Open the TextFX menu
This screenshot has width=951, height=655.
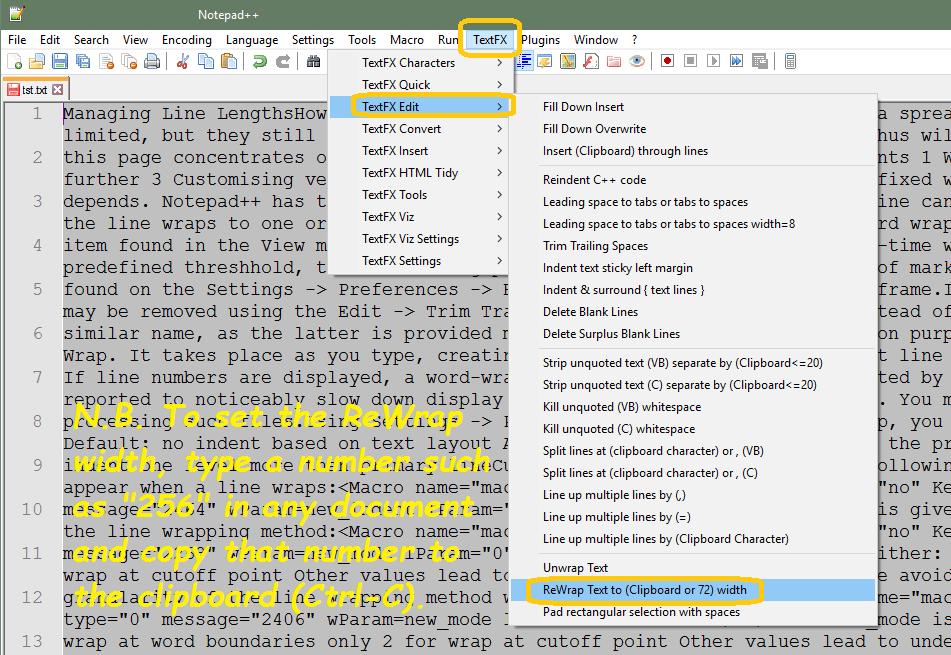point(490,40)
